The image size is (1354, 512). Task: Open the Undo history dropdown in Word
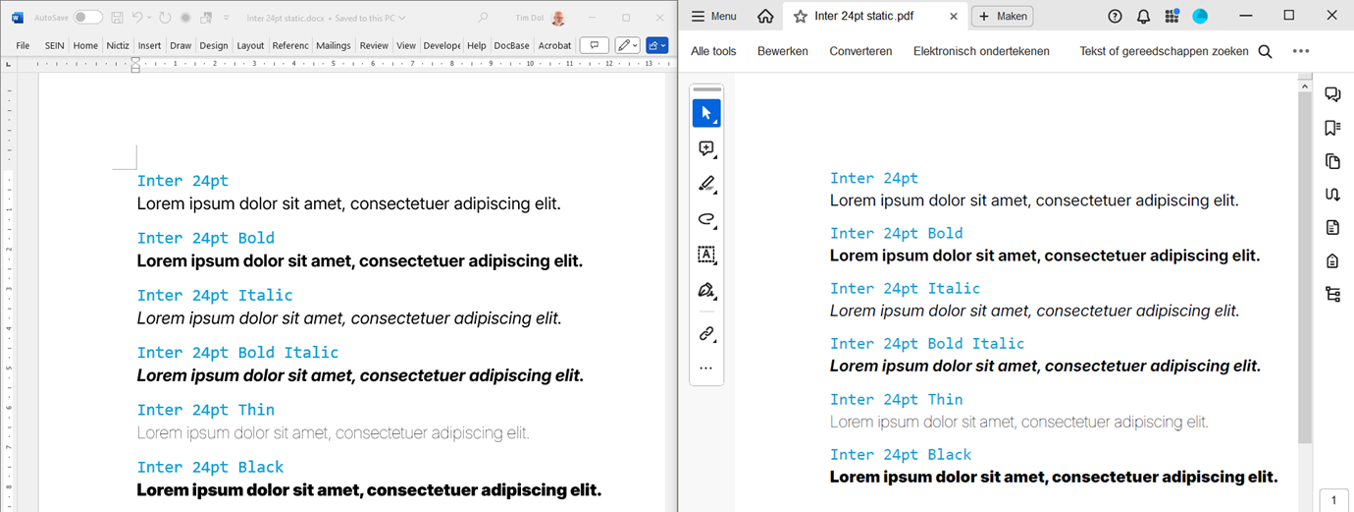[x=150, y=18]
